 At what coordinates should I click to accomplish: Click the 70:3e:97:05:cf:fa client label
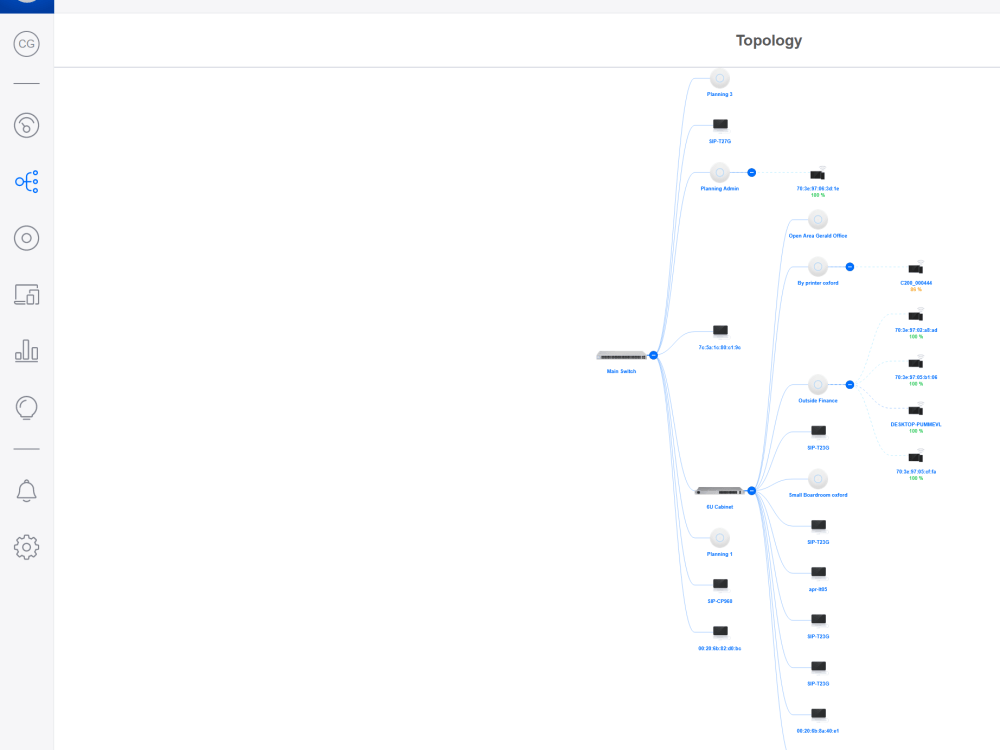tap(916, 472)
